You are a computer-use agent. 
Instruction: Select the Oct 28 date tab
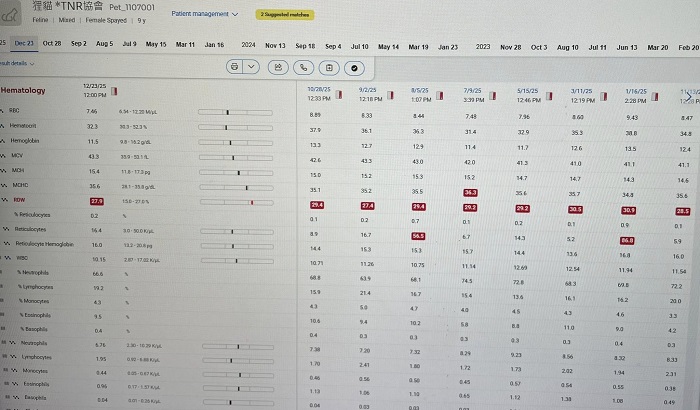(52, 44)
